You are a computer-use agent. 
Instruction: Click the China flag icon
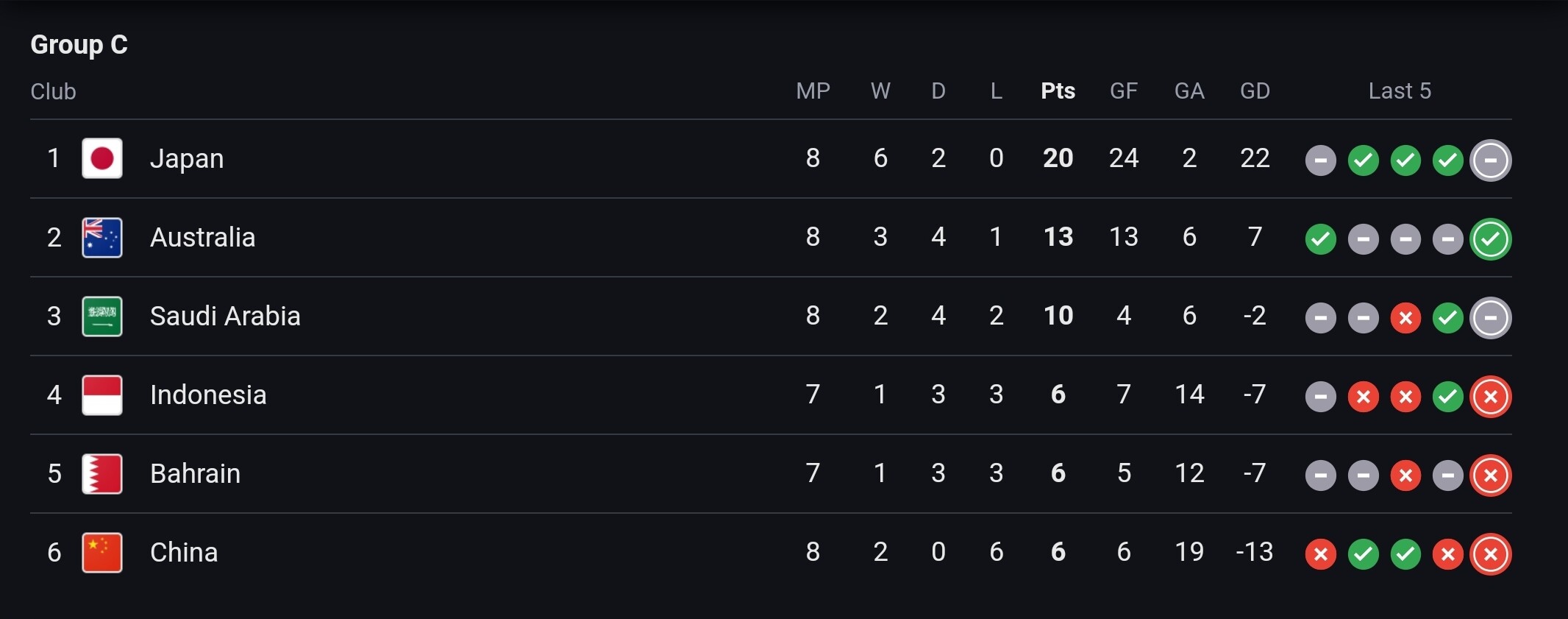click(x=102, y=553)
